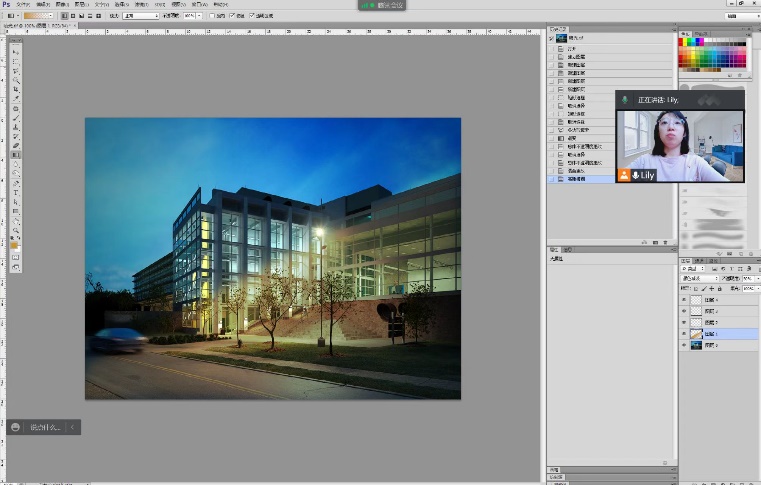Choose the Type (T) tool

pos(15,193)
